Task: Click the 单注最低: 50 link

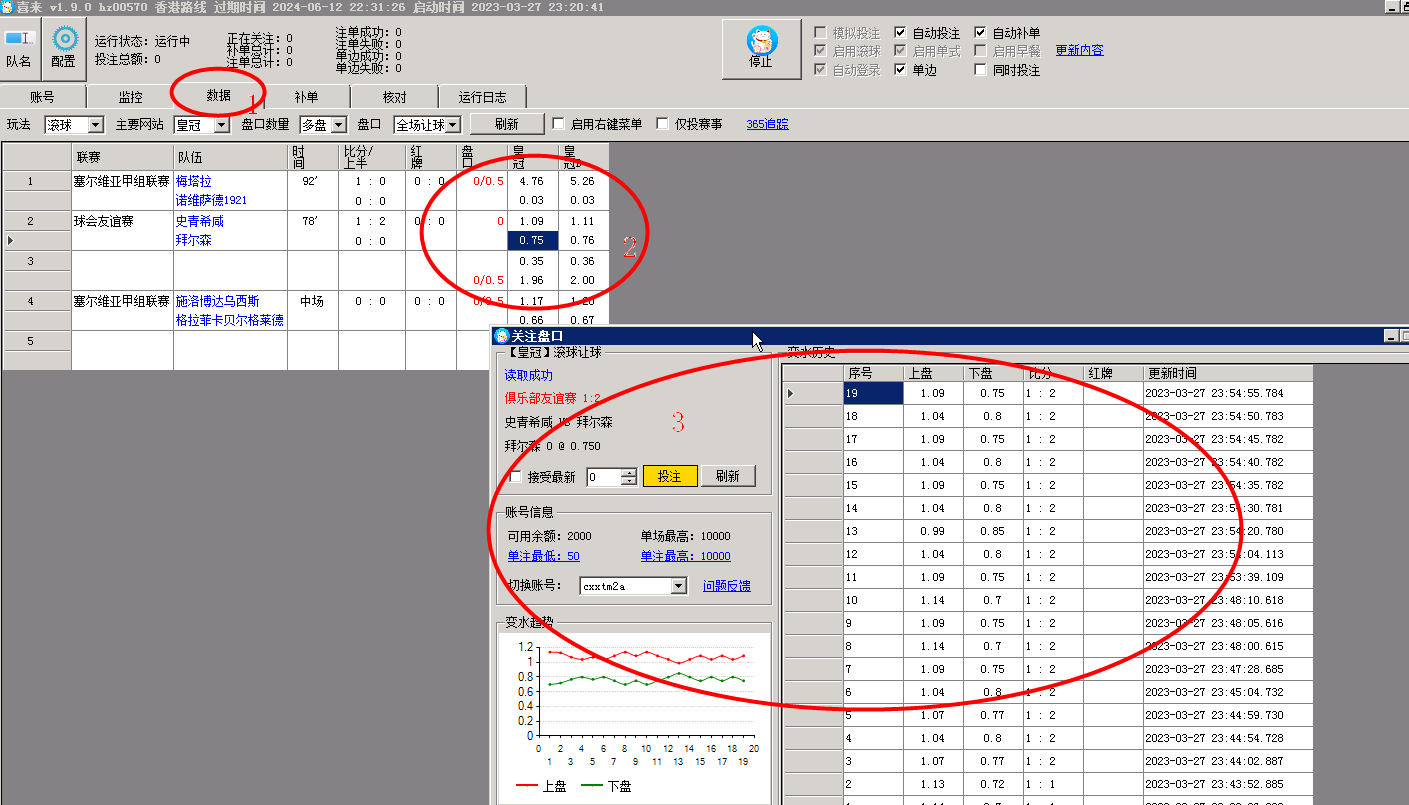Action: [543, 556]
